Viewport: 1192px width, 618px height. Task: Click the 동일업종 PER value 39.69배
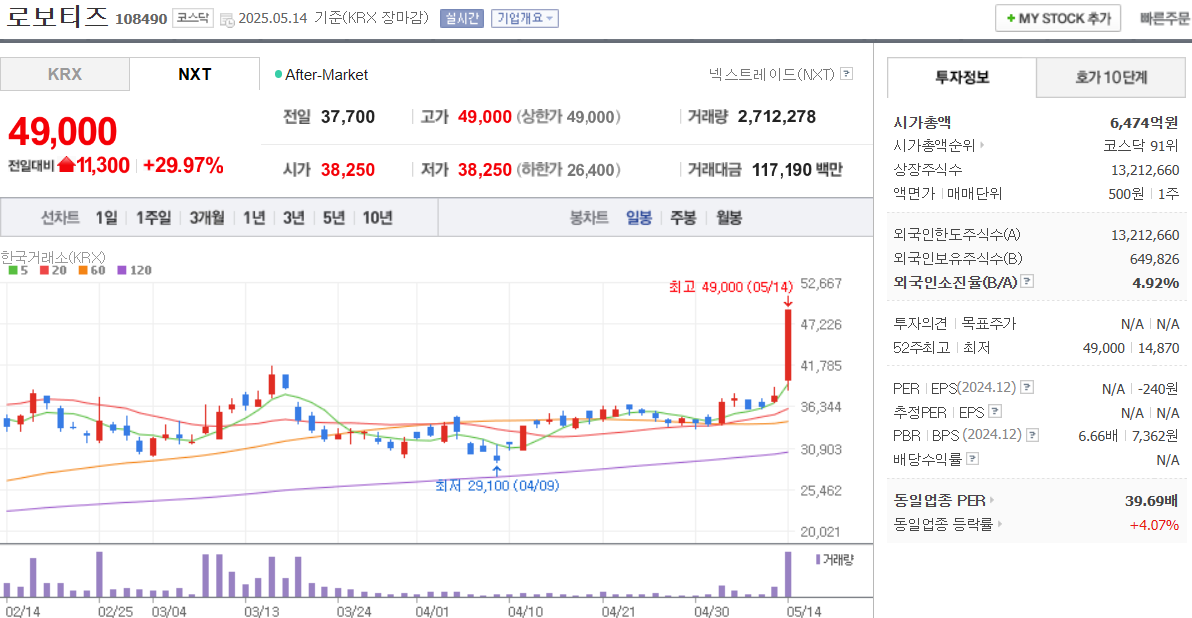[x=1151, y=501]
